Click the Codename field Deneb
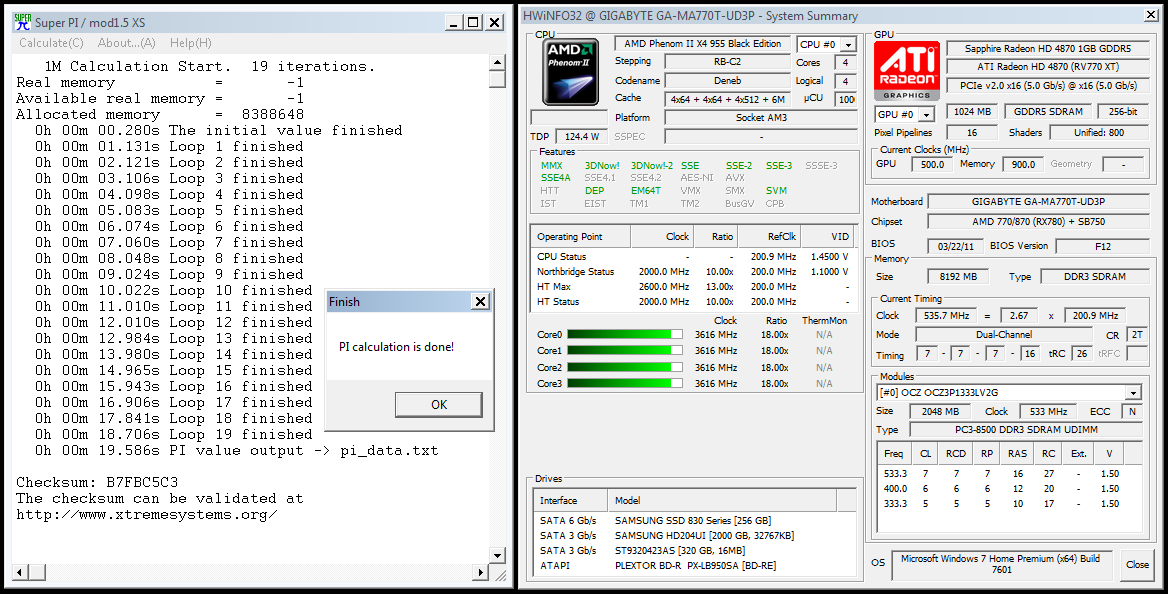 point(727,80)
